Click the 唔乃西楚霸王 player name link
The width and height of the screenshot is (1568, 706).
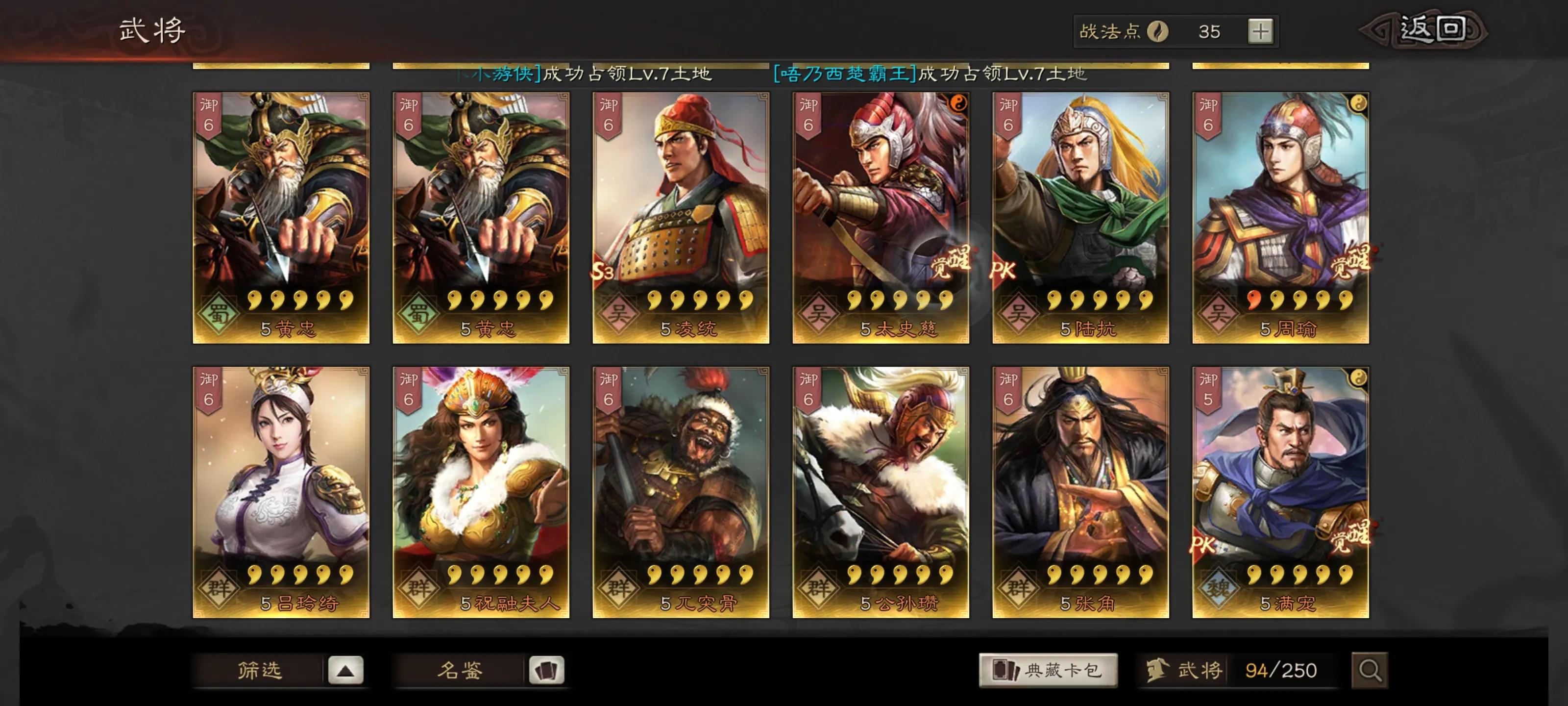845,74
